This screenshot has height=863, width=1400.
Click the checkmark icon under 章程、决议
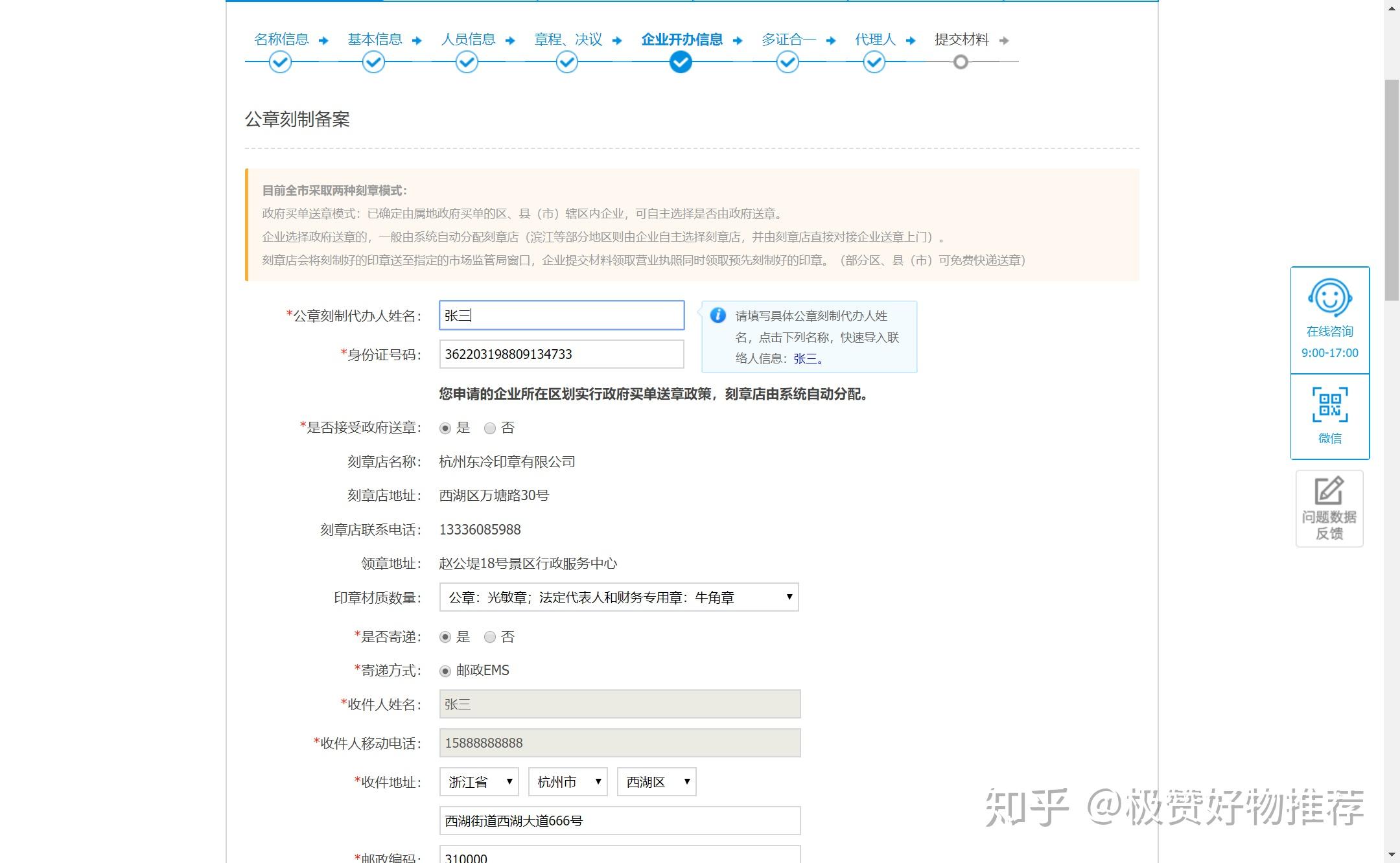tap(567, 62)
